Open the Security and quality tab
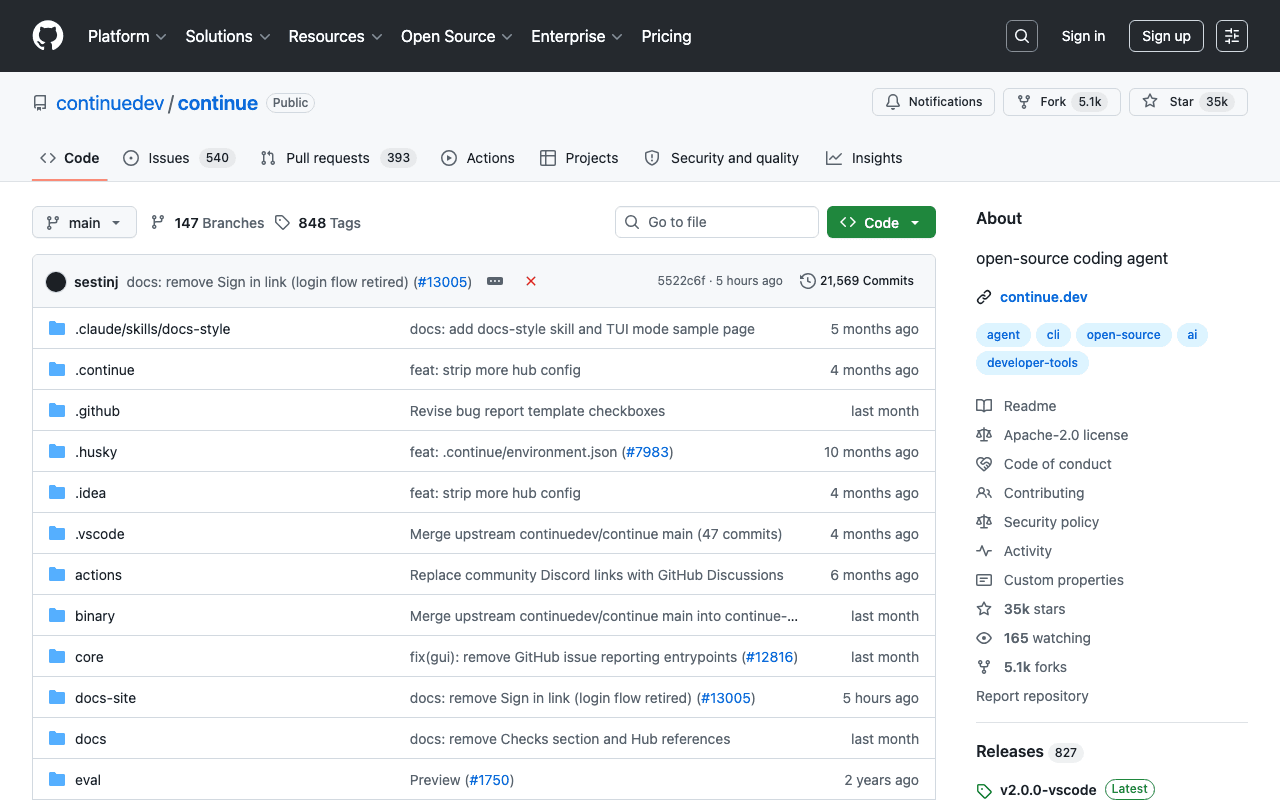Screen dimensions: 1280x800 (x=722, y=158)
